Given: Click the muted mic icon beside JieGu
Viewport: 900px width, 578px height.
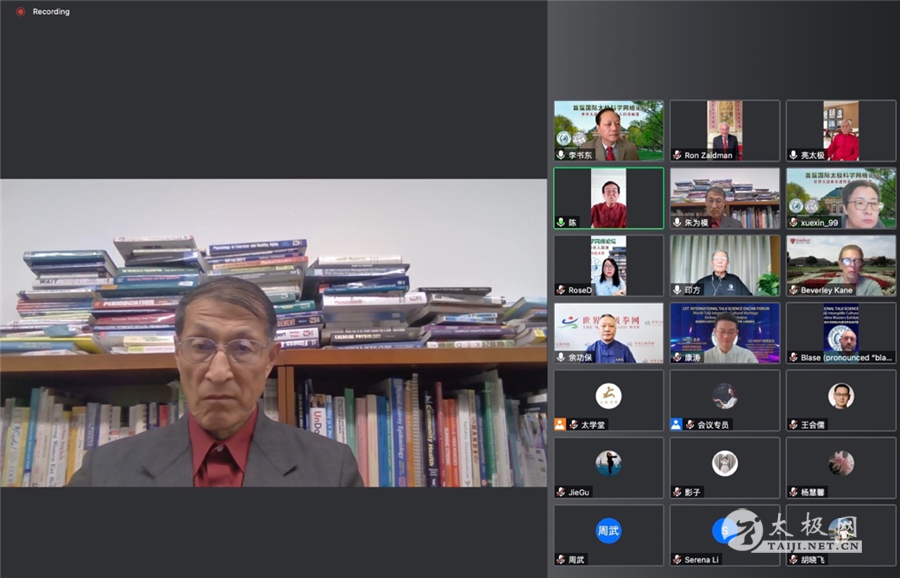Looking at the screenshot, I should tap(561, 492).
